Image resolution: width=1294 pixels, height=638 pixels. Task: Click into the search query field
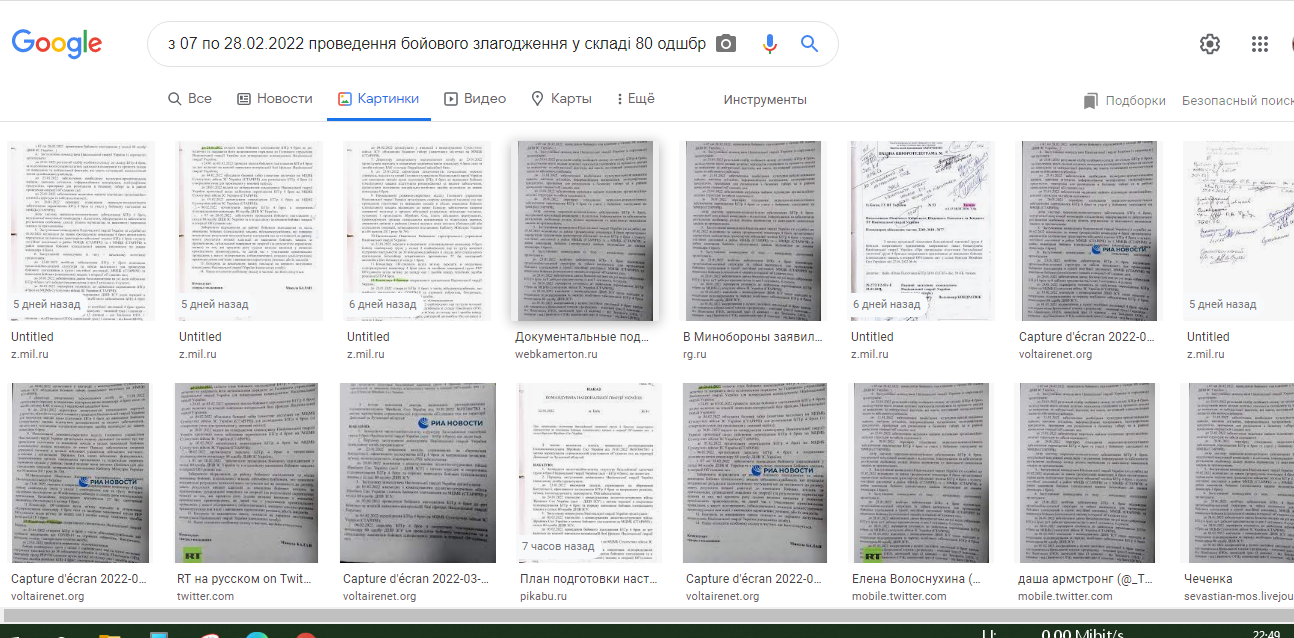(x=437, y=44)
